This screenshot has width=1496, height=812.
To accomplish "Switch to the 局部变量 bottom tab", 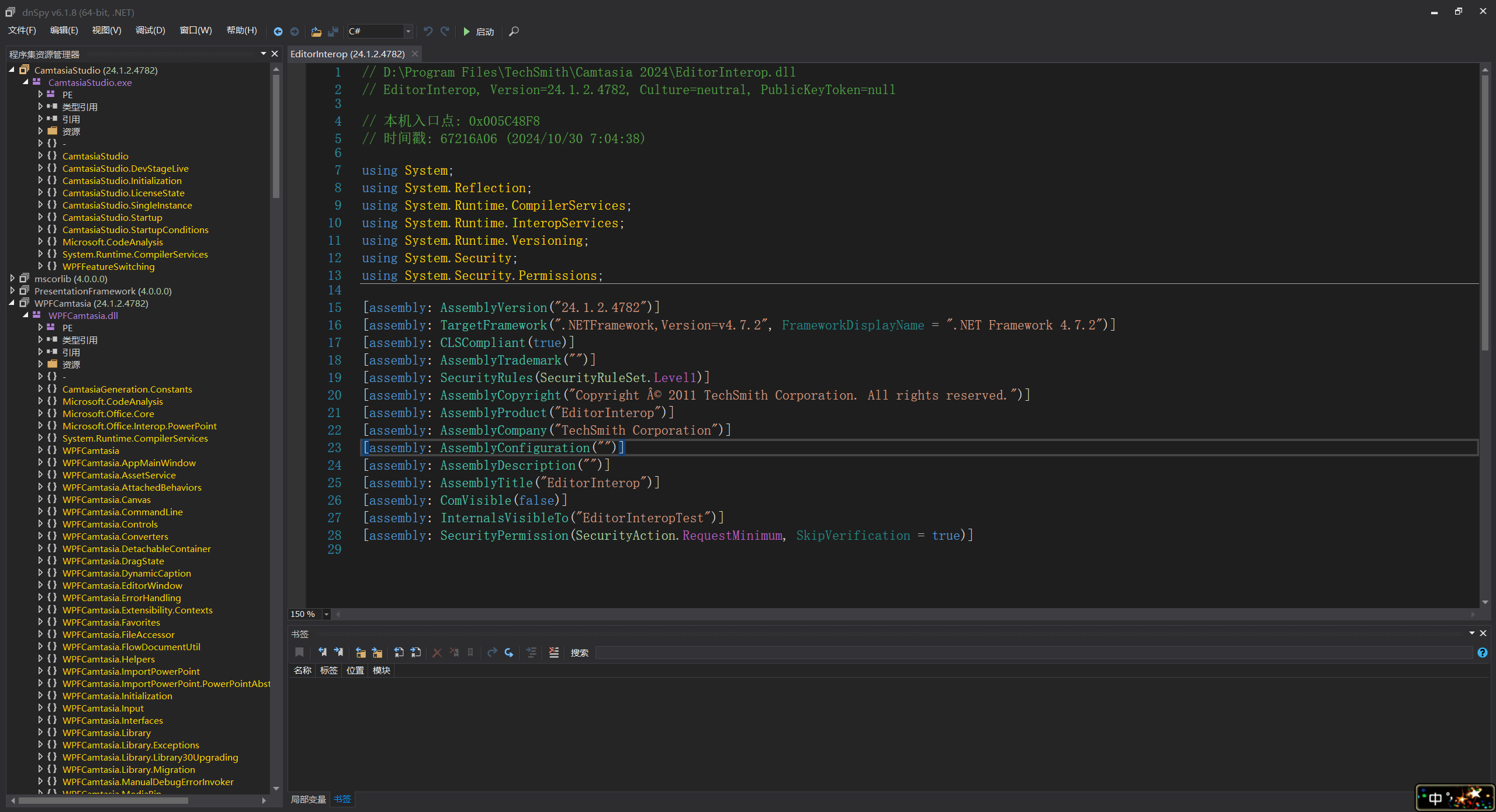I will pos(308,799).
